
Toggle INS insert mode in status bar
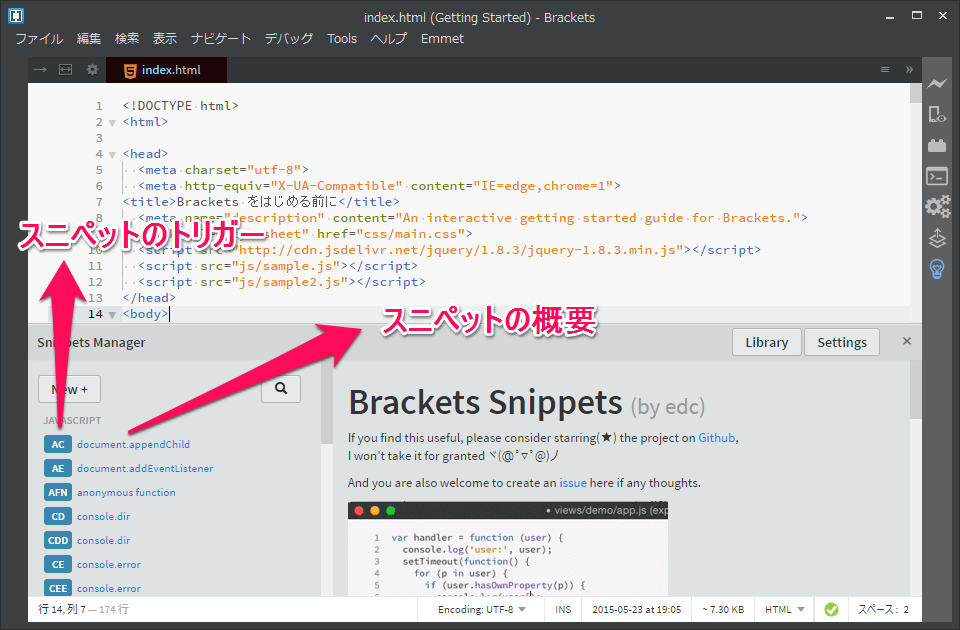pos(563,610)
